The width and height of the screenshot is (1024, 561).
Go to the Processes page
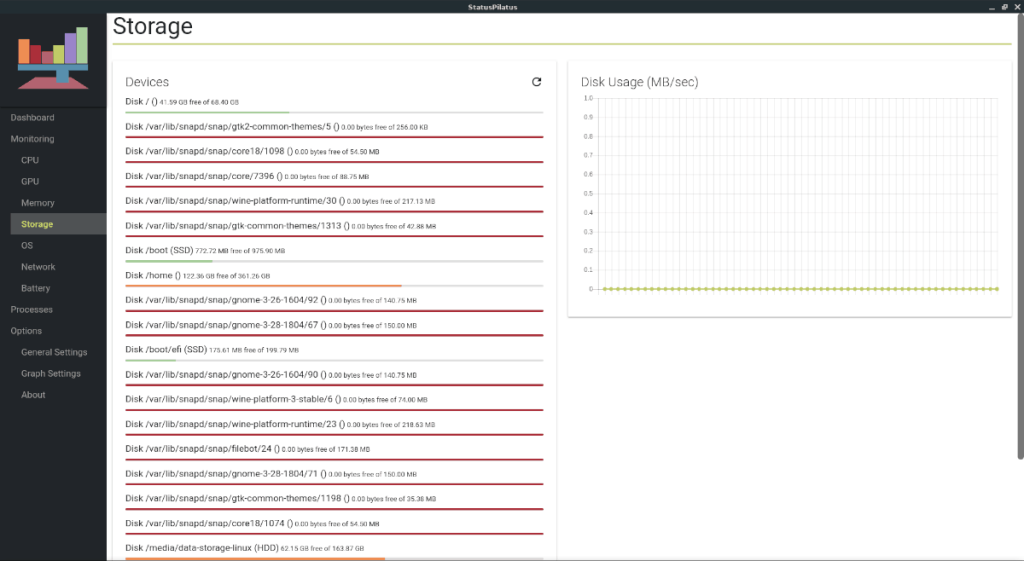[x=32, y=309]
